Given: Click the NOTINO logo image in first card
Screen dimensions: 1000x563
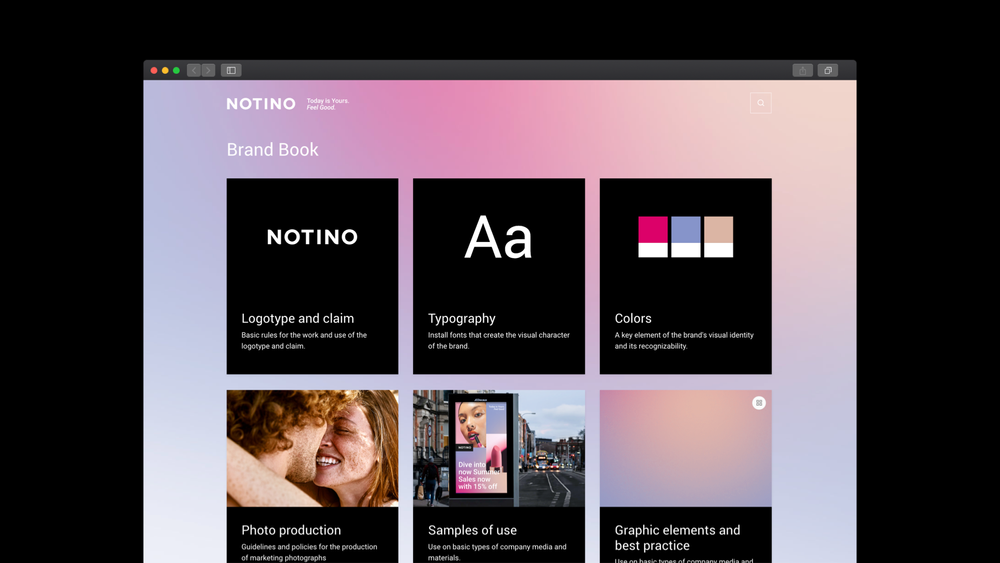Looking at the screenshot, I should pos(312,237).
